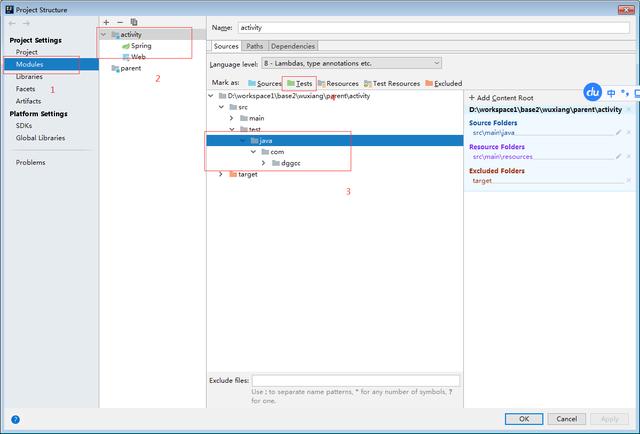Collapse the content root path node
Image resolution: width=640 pixels, height=434 pixels.
(x=211, y=96)
